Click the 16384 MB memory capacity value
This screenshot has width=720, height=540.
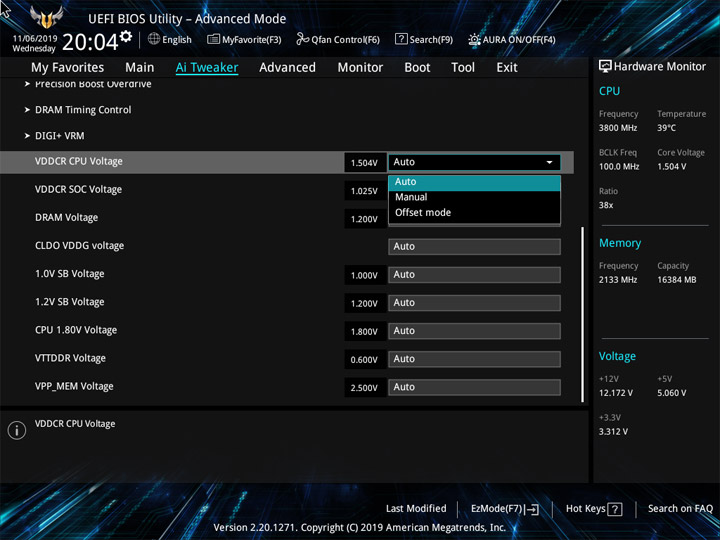point(676,280)
